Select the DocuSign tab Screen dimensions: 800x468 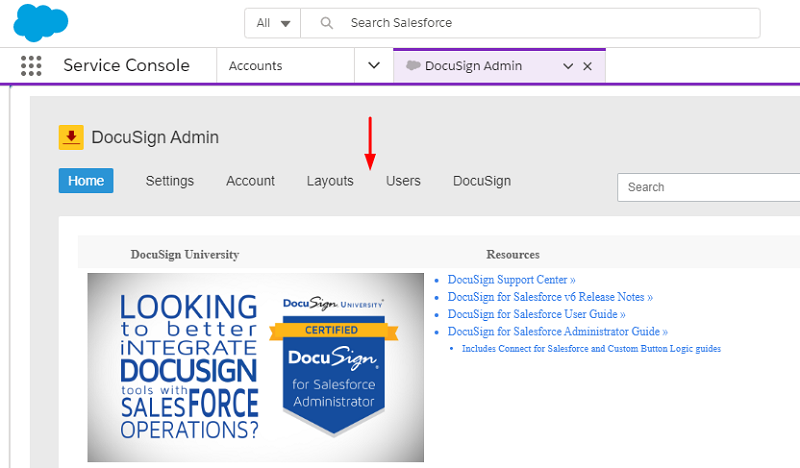[481, 181]
